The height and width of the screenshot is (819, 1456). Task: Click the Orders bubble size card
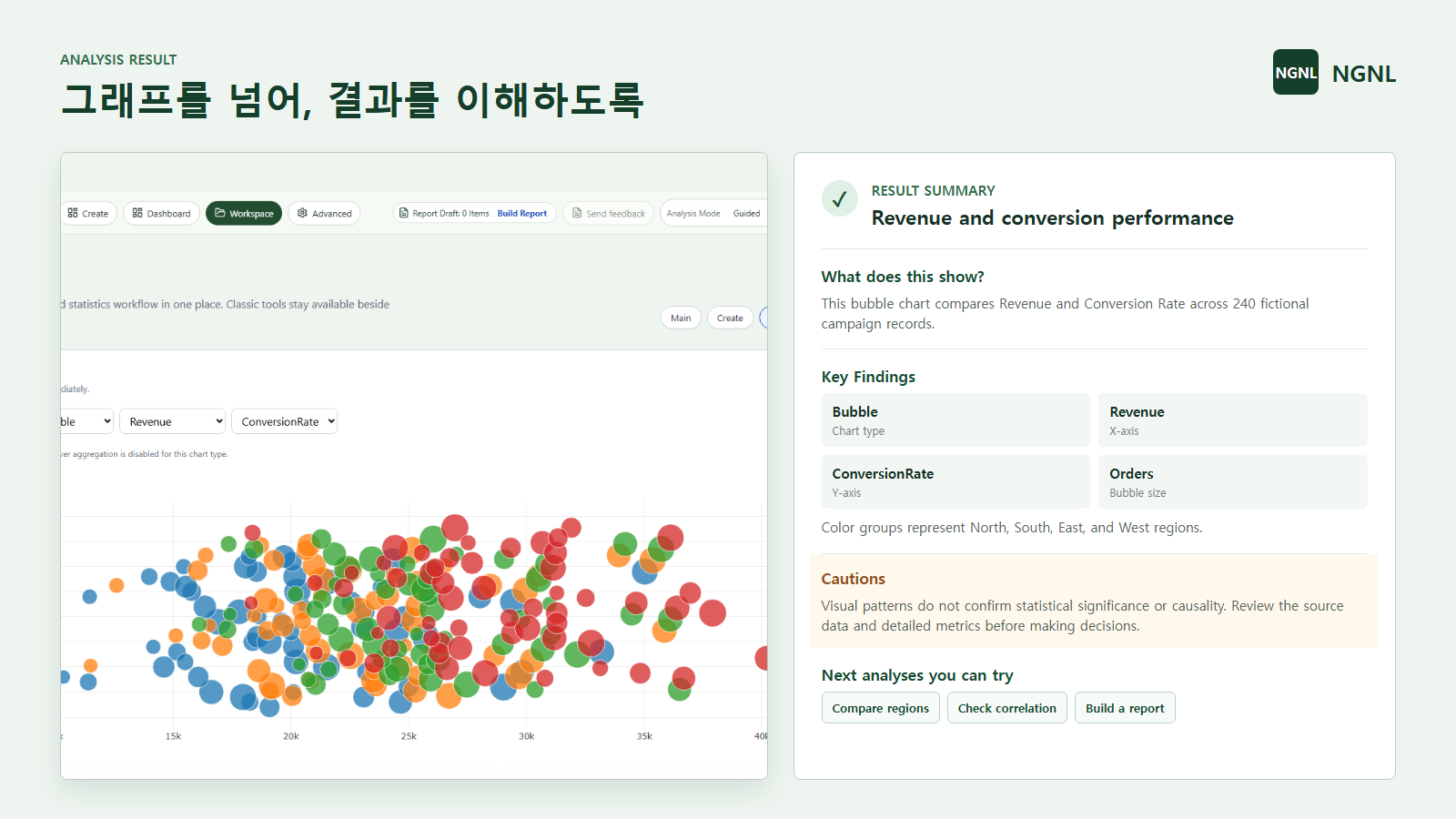tap(1233, 481)
